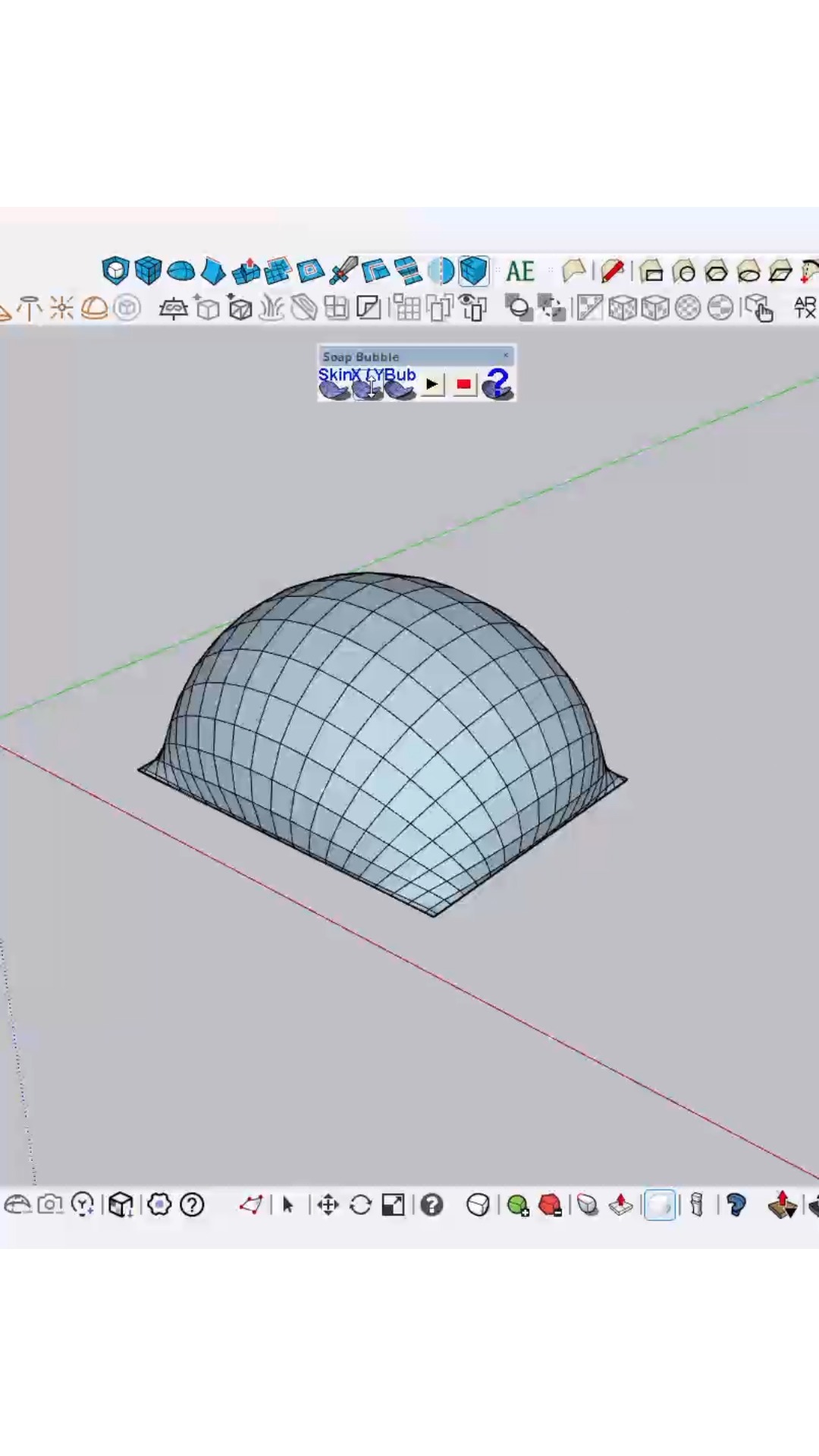Click the gear-shaped icon in bottom toolbar
Screen dimensions: 819x1456
159,1205
